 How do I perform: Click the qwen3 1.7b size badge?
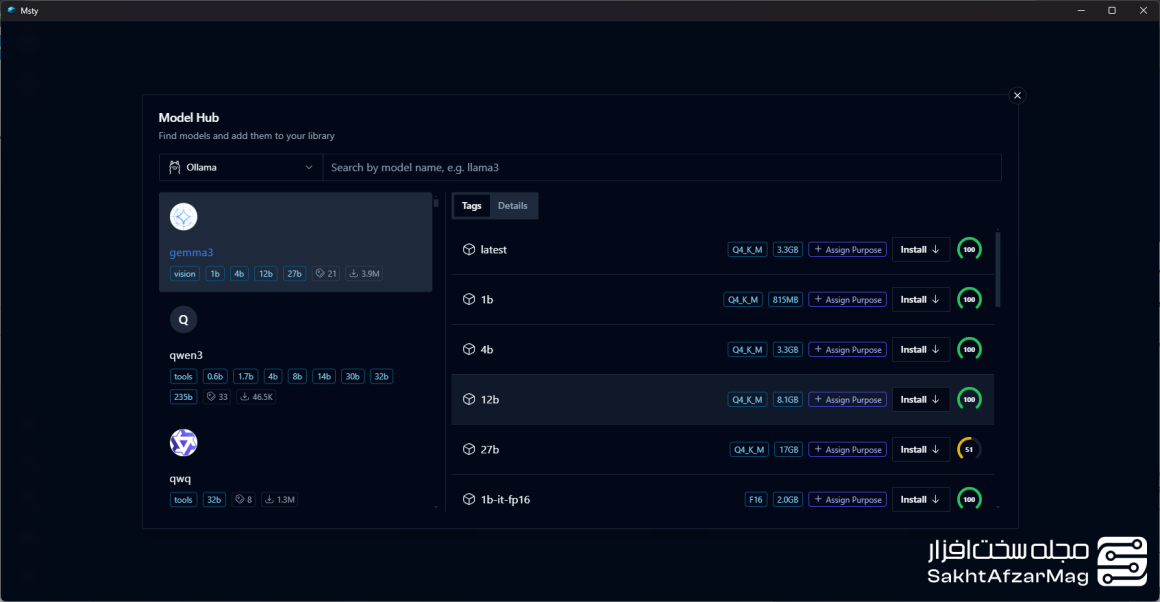(246, 376)
